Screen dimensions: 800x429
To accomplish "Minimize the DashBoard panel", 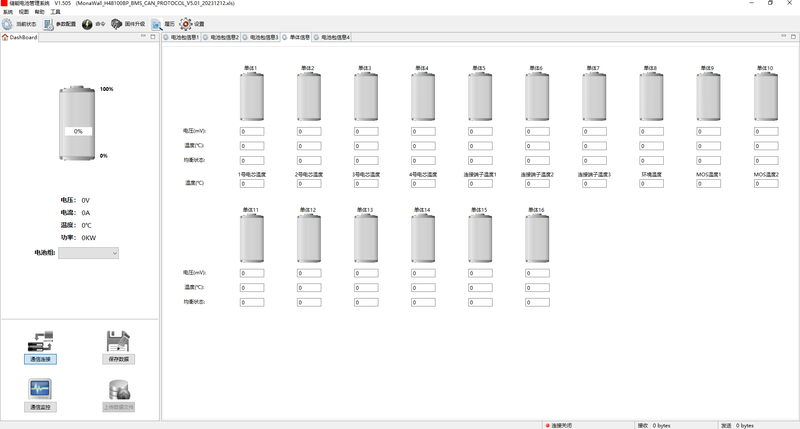I will [143, 37].
